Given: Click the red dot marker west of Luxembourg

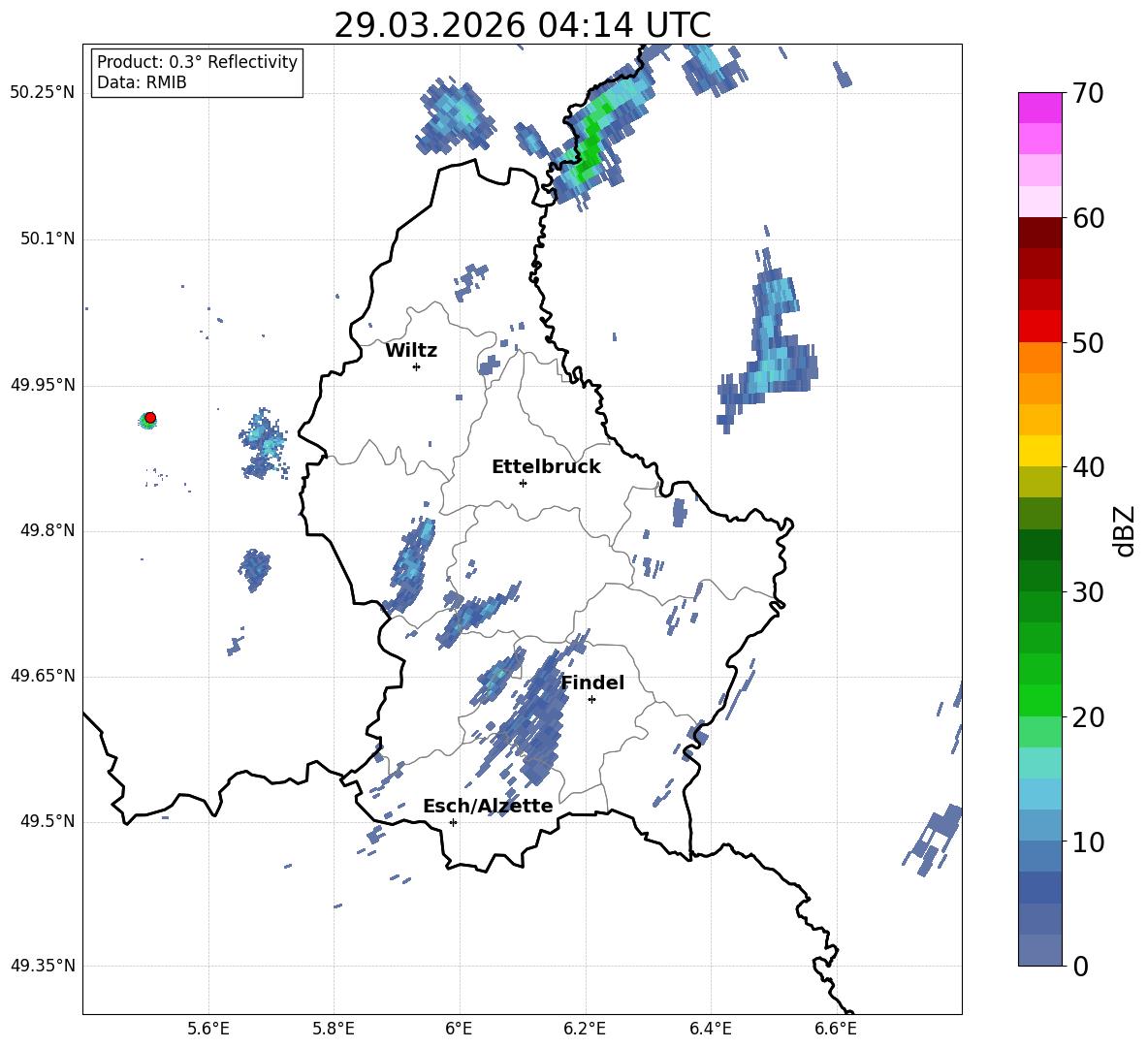Looking at the screenshot, I should coord(150,418).
